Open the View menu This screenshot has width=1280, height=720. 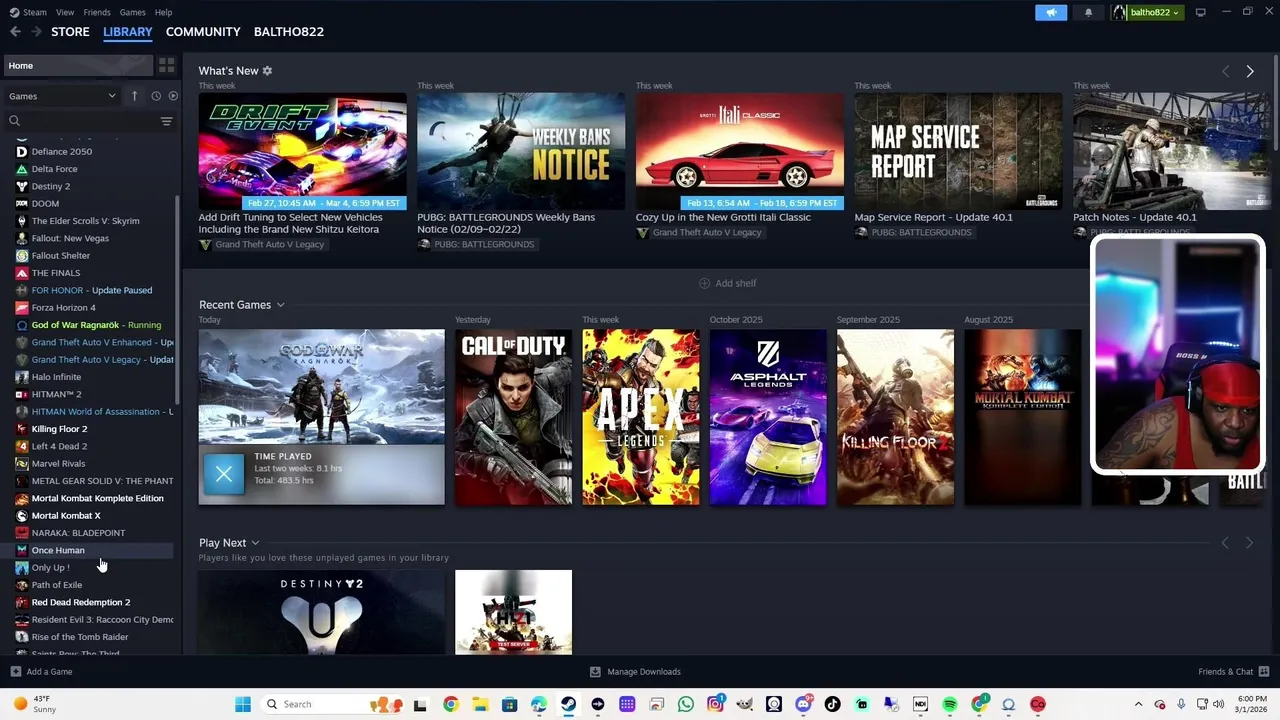point(65,12)
